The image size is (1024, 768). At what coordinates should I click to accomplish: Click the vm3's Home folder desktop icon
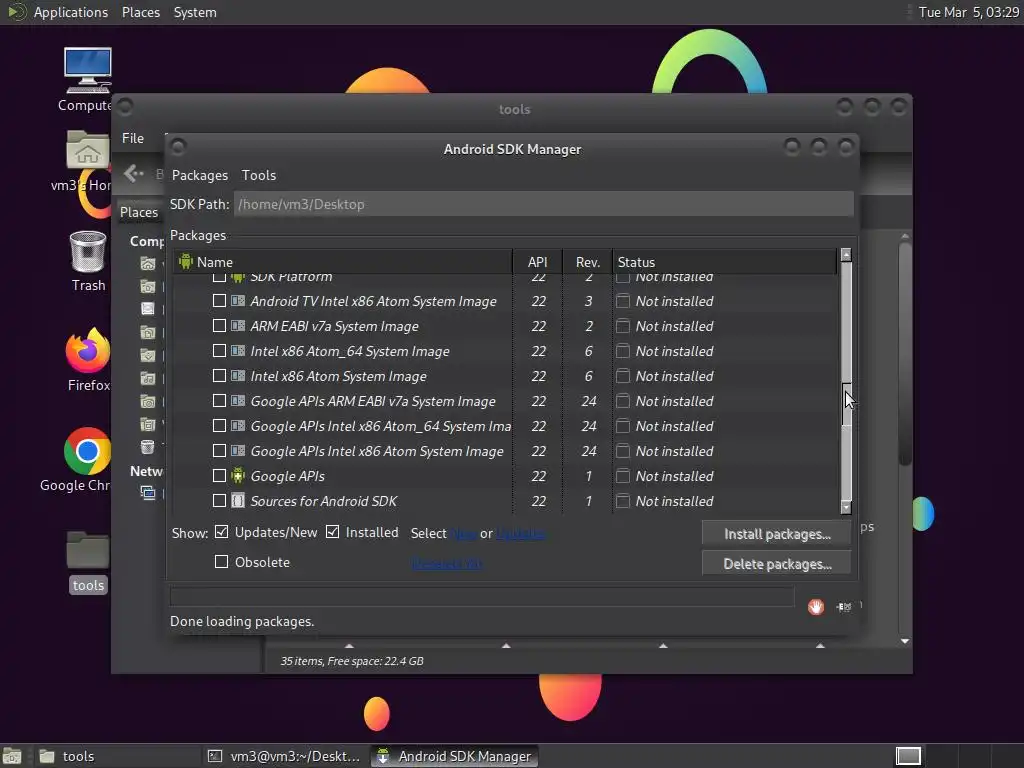point(88,152)
